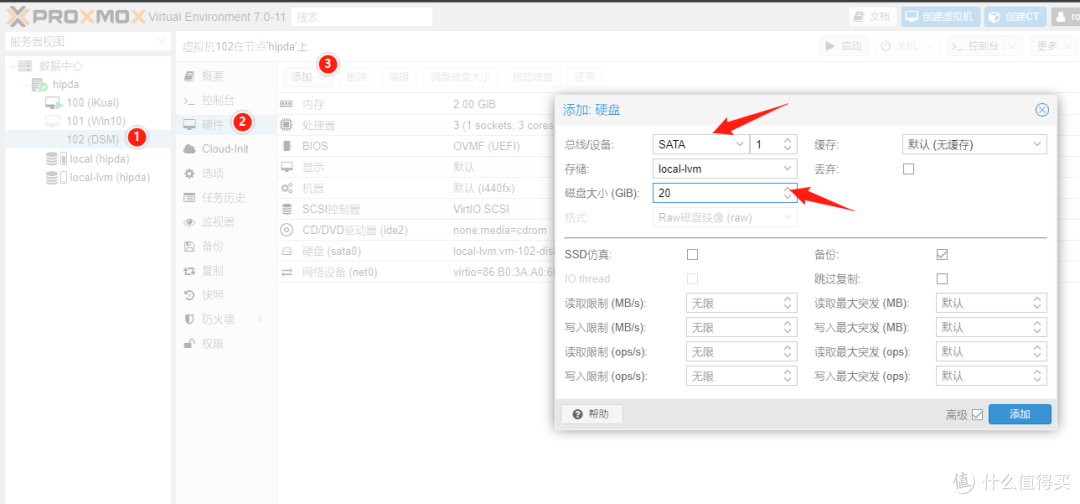Viewport: 1080px width, 504px height.
Task: Select the CD/DVD驱动器 (ide2) row
Action: (x=416, y=230)
